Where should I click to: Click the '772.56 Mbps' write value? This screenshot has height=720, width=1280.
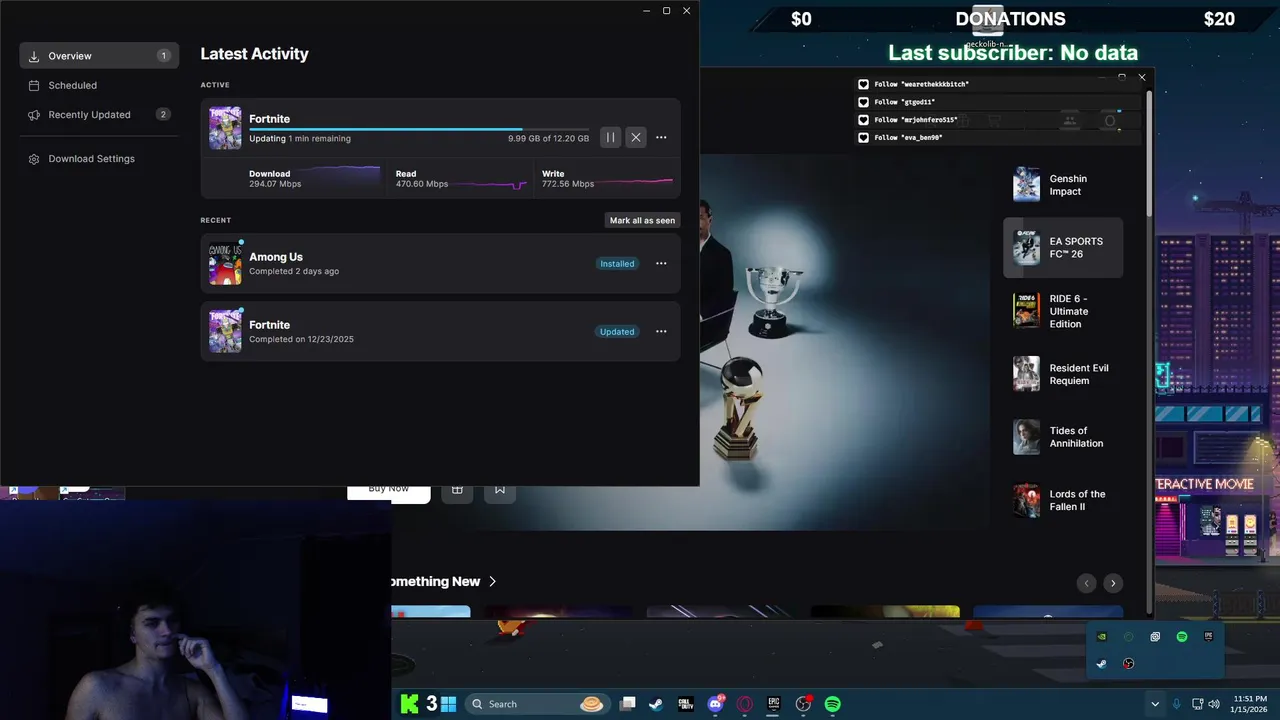coord(568,184)
